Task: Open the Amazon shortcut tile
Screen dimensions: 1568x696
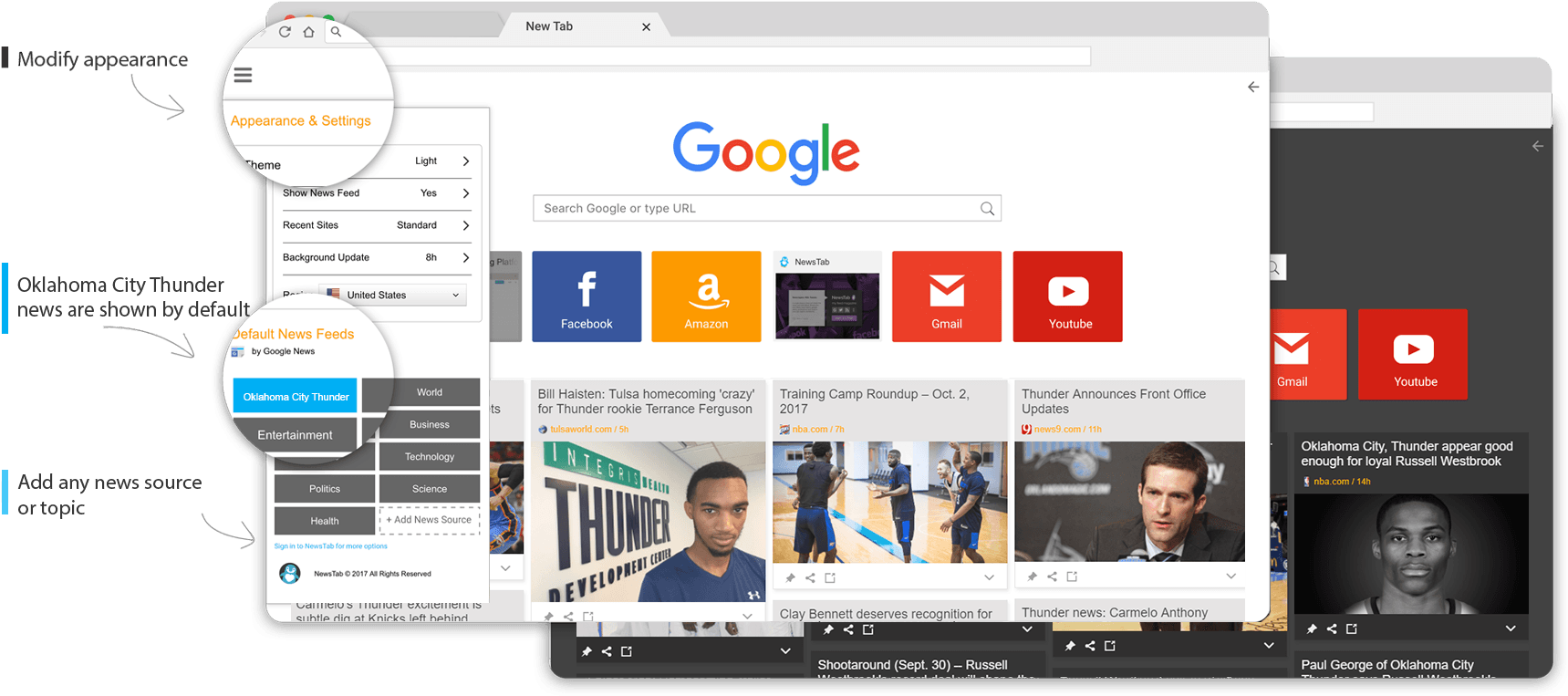Action: [706, 296]
